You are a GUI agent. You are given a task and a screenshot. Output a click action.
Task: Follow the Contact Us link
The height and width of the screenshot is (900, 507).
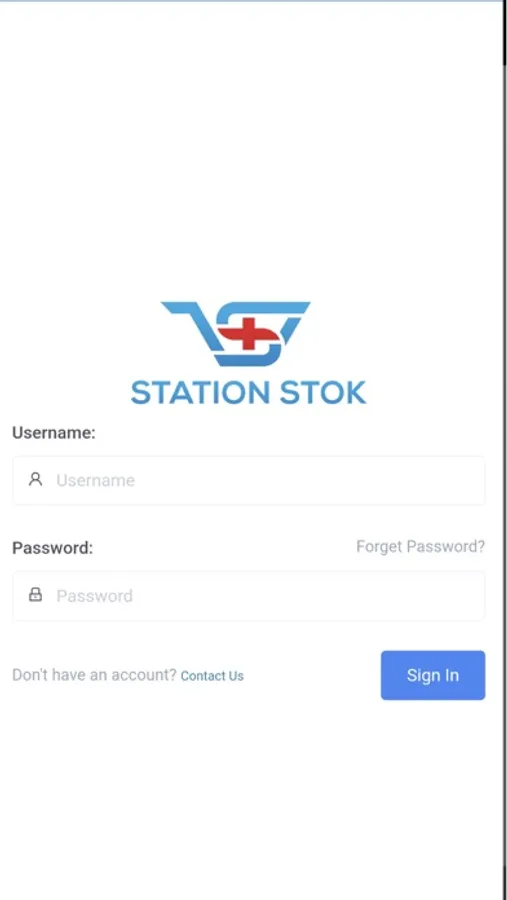tap(212, 676)
